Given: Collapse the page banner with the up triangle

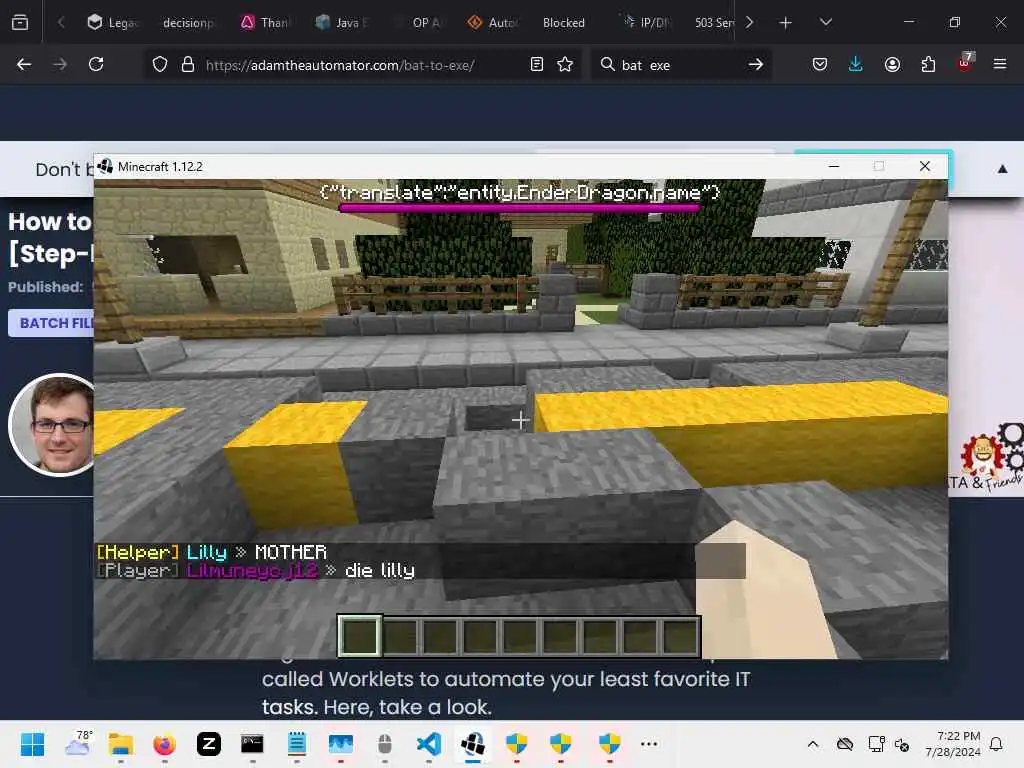Looking at the screenshot, I should (1002, 169).
